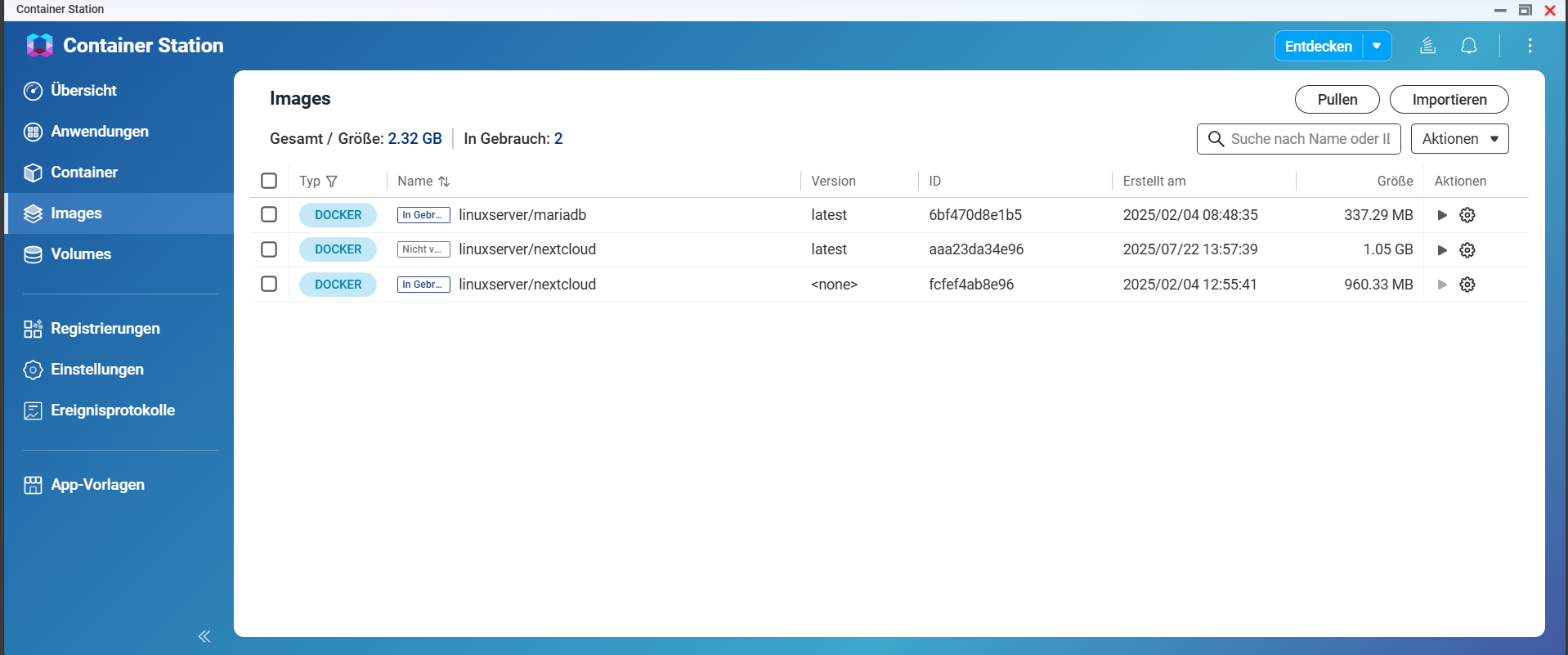Run the aaa23da34e96 nextcloud image
The height and width of the screenshot is (655, 1568).
pos(1442,249)
